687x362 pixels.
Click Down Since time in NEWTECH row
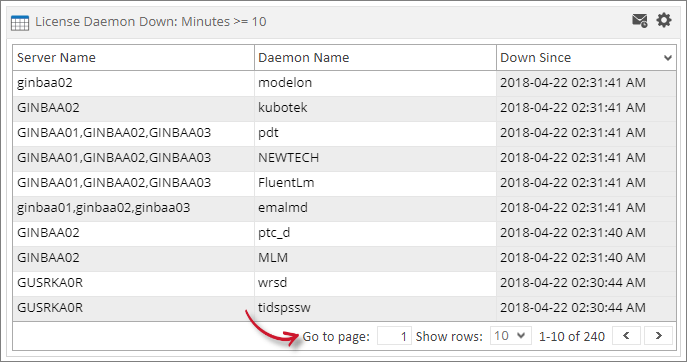coord(586,158)
